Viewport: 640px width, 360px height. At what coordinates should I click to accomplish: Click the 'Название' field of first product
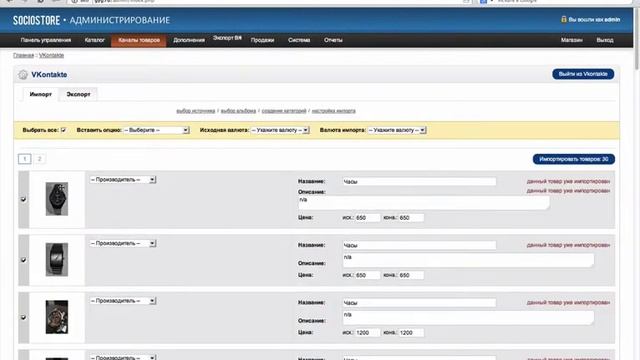pos(419,182)
